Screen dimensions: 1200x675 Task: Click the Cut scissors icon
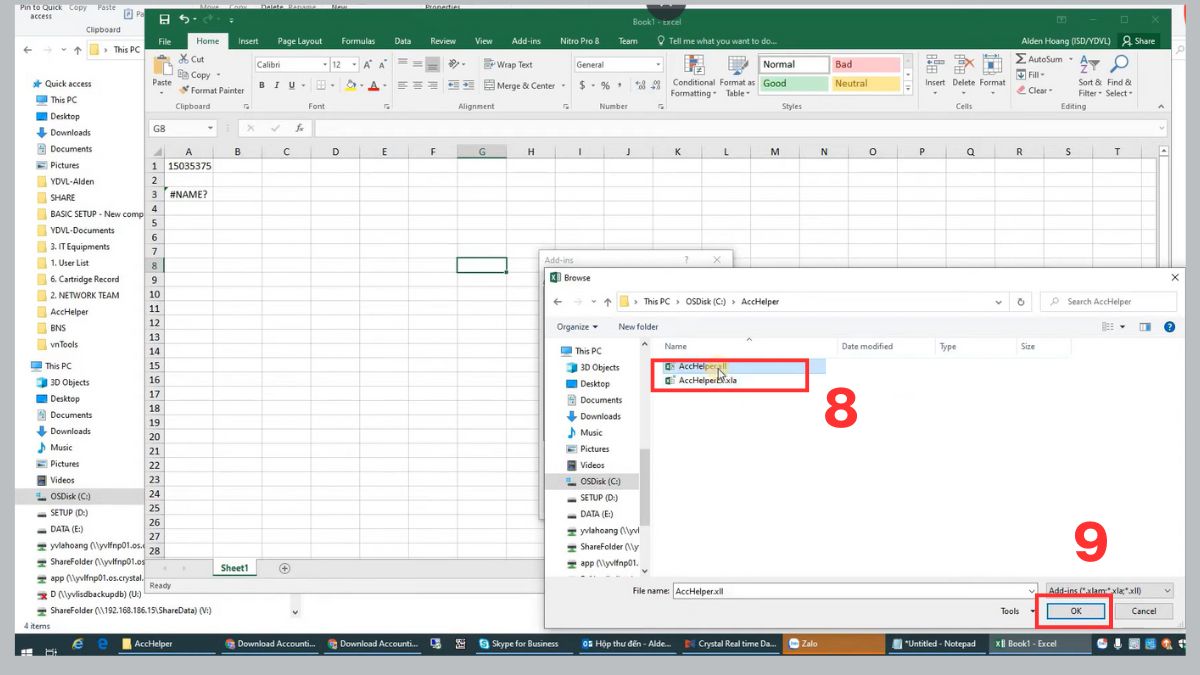click(x=184, y=60)
